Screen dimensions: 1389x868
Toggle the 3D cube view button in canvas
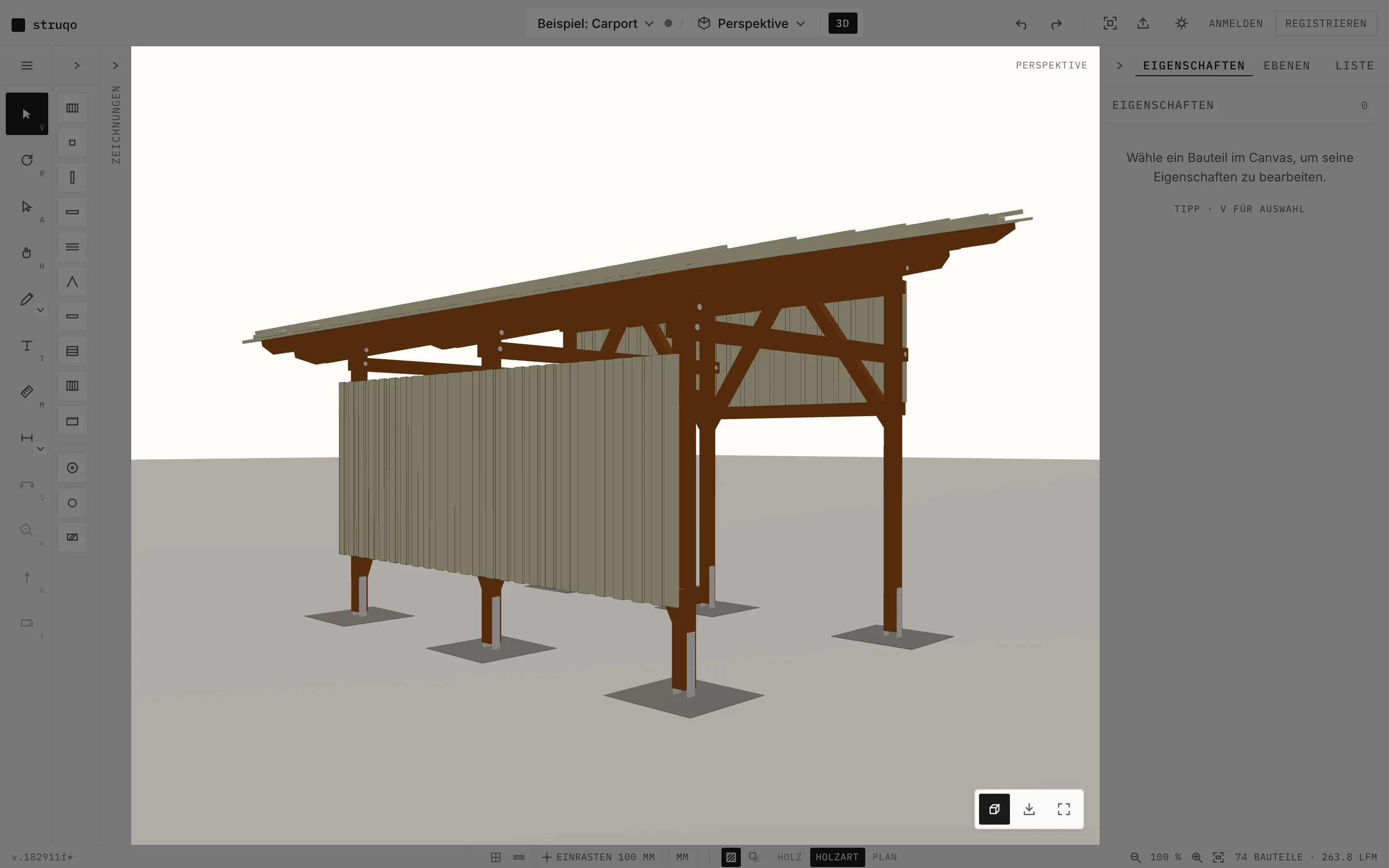tap(994, 809)
